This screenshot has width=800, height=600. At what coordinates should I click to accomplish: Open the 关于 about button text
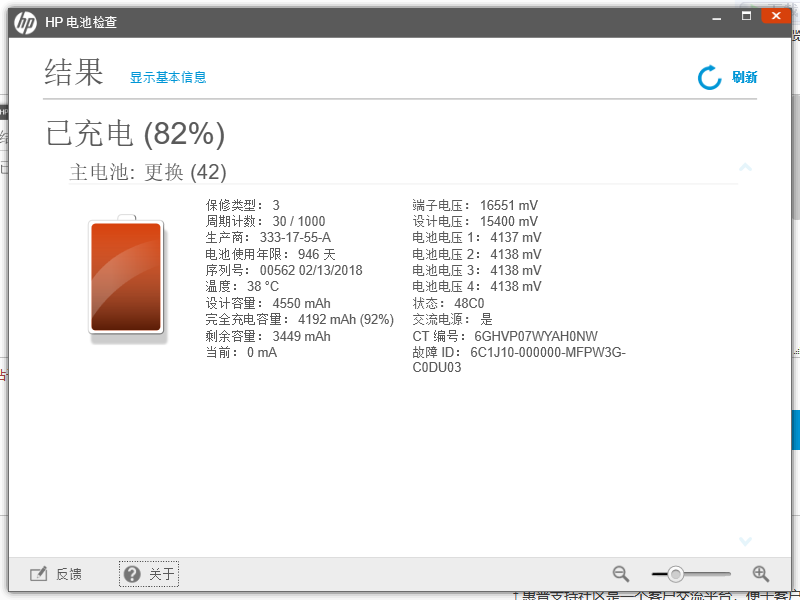pos(162,574)
